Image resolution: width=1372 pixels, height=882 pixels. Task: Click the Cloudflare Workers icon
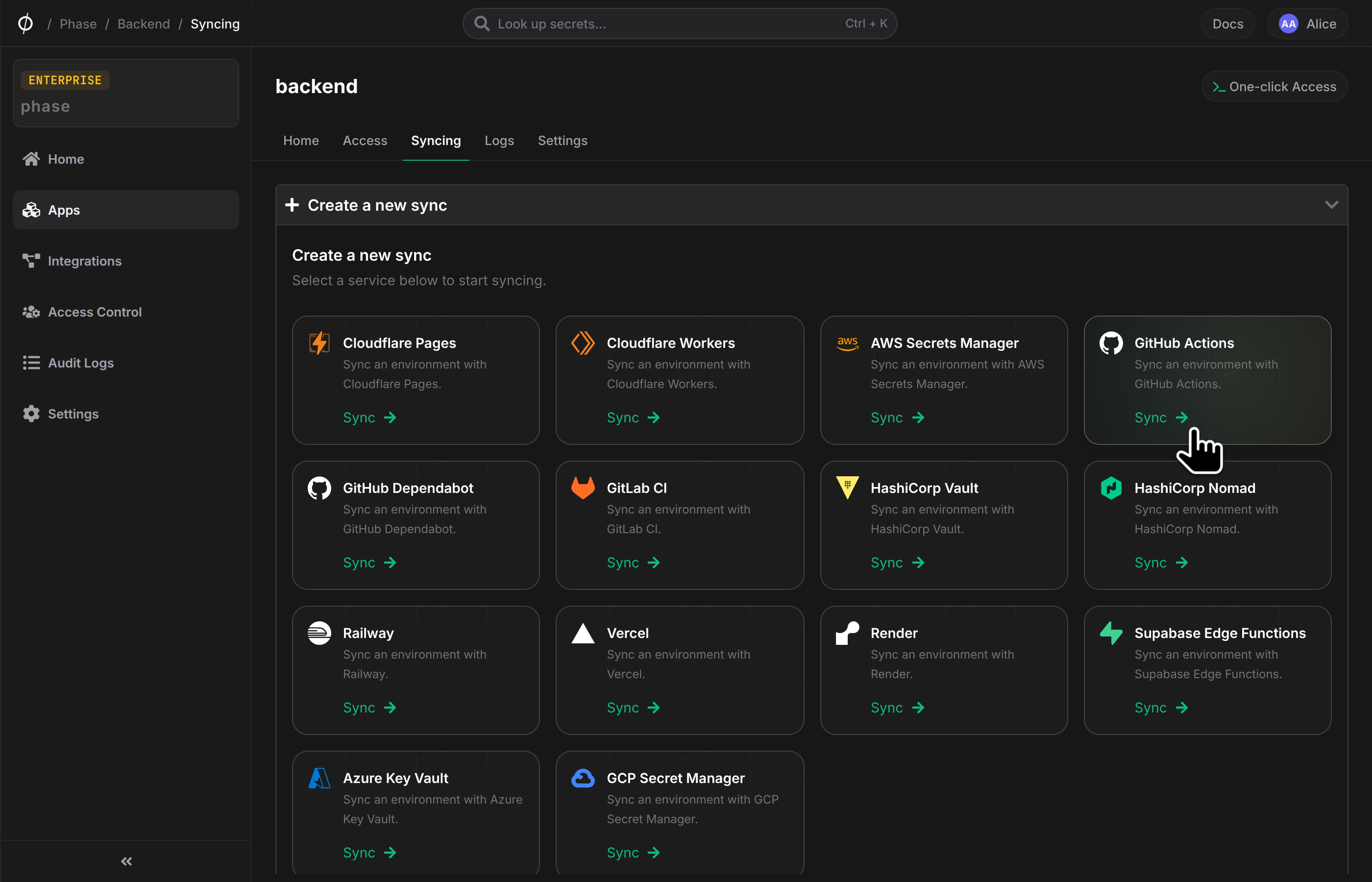(583, 343)
